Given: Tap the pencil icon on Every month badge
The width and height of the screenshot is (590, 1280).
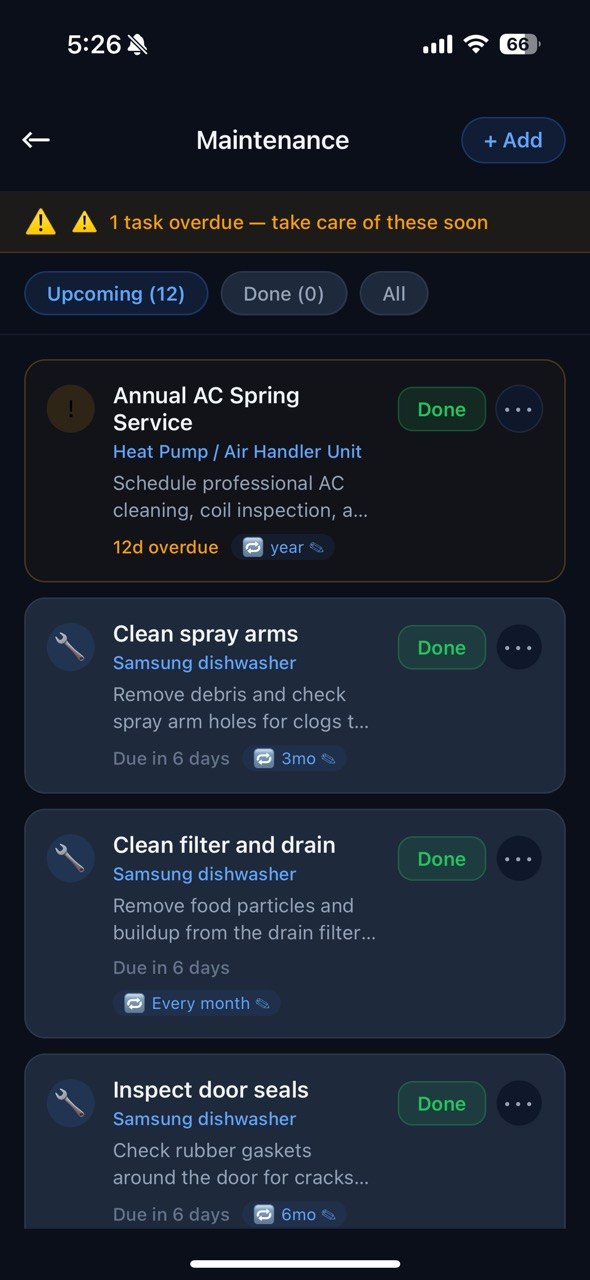Looking at the screenshot, I should click(x=263, y=1003).
